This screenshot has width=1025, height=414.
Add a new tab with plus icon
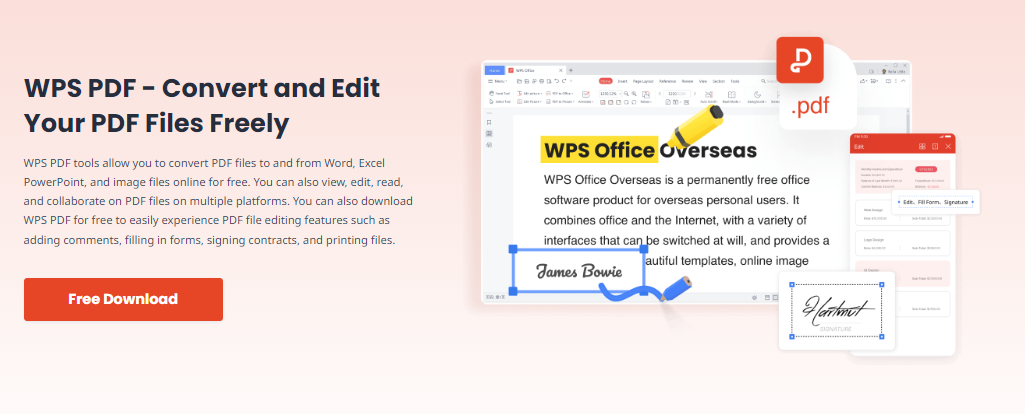(570, 71)
